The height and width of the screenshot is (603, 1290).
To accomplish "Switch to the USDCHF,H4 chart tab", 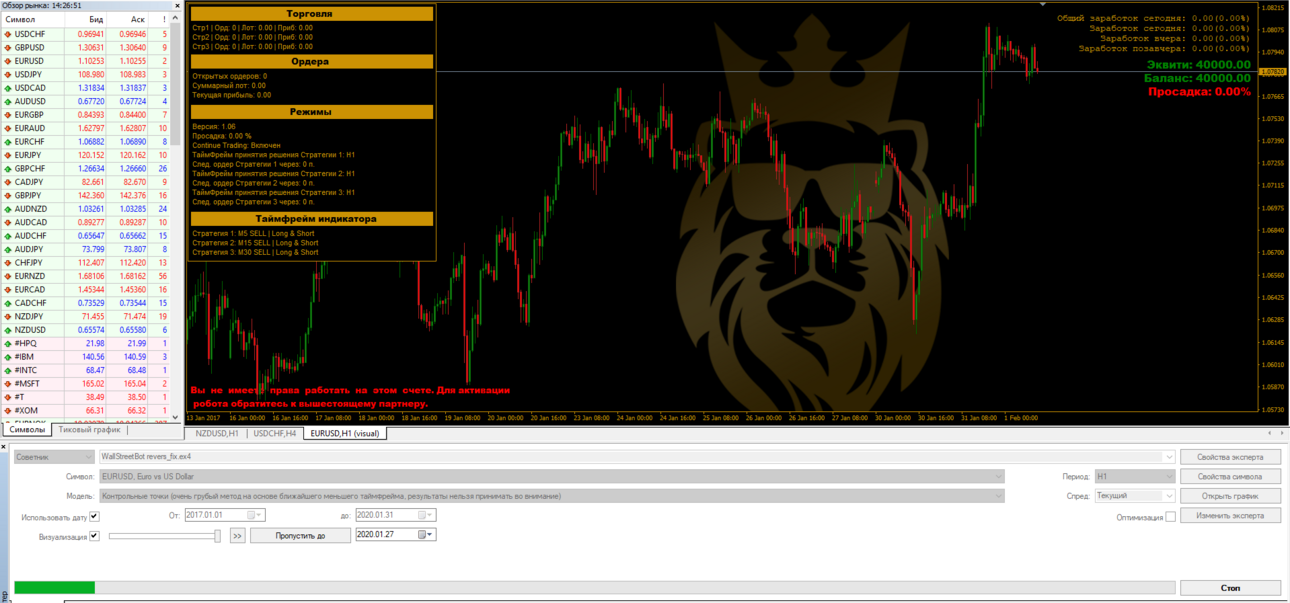I will coord(274,434).
